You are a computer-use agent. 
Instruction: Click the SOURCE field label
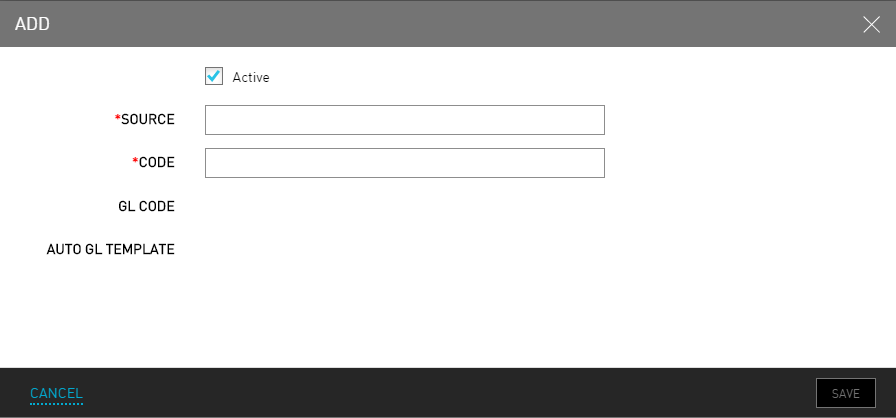[x=148, y=120]
